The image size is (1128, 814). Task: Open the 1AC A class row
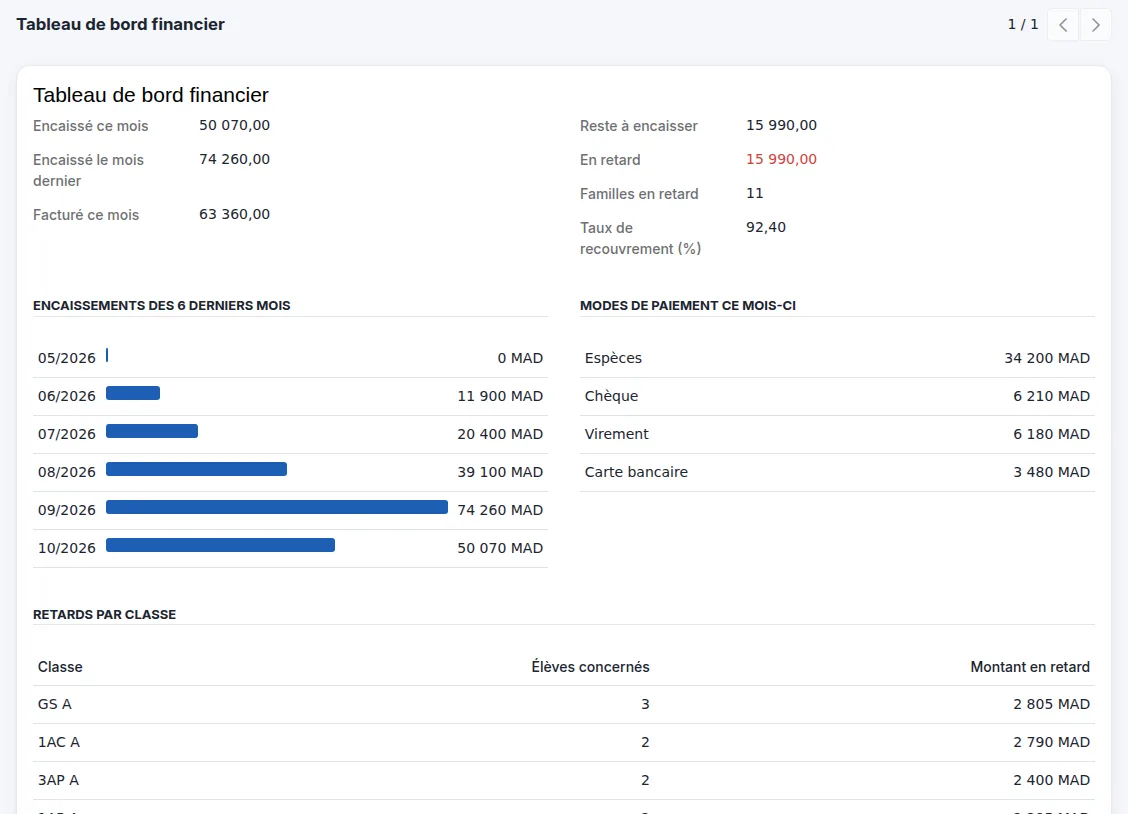click(564, 743)
